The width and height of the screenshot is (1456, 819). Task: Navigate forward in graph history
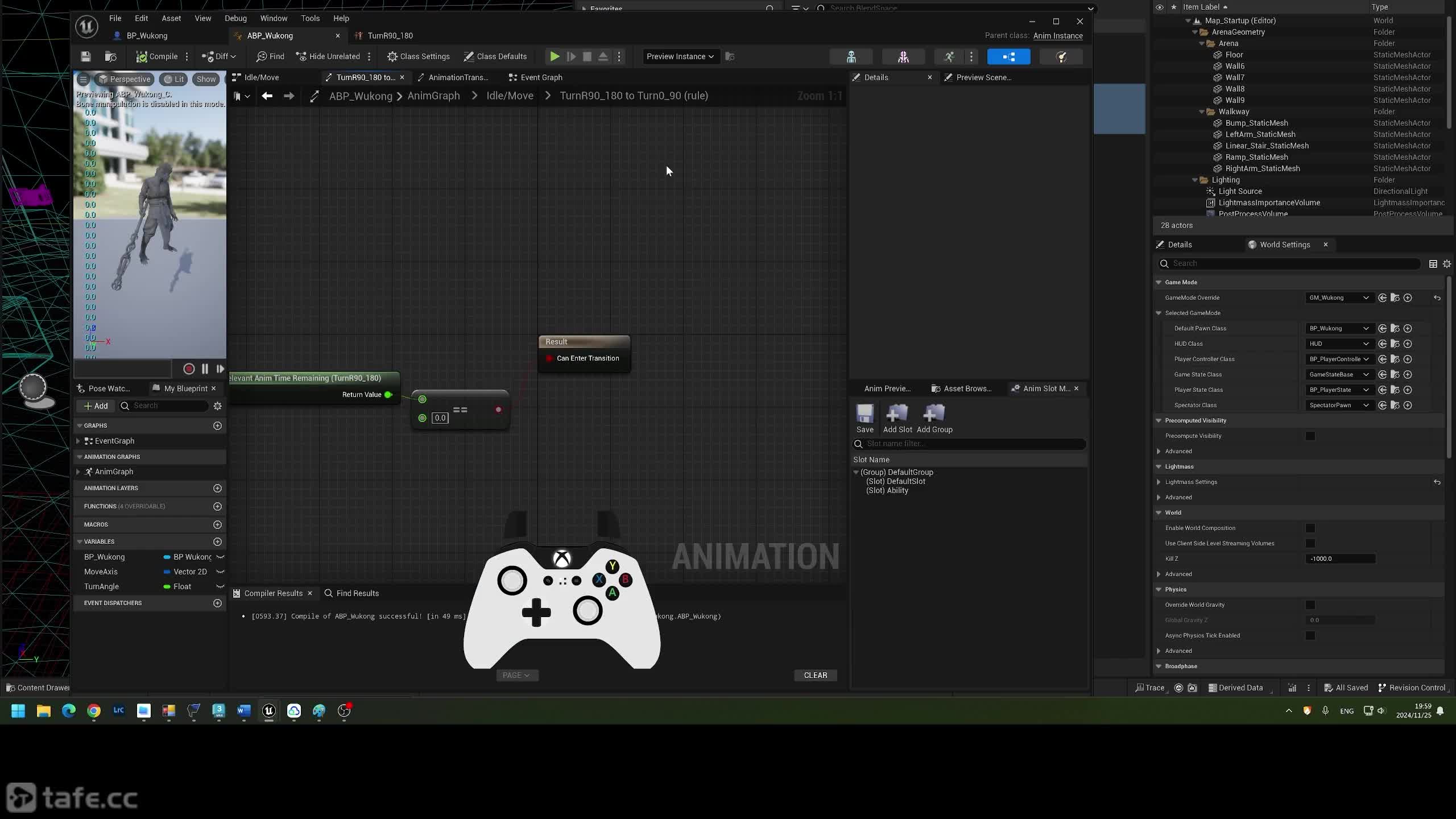[x=289, y=96]
